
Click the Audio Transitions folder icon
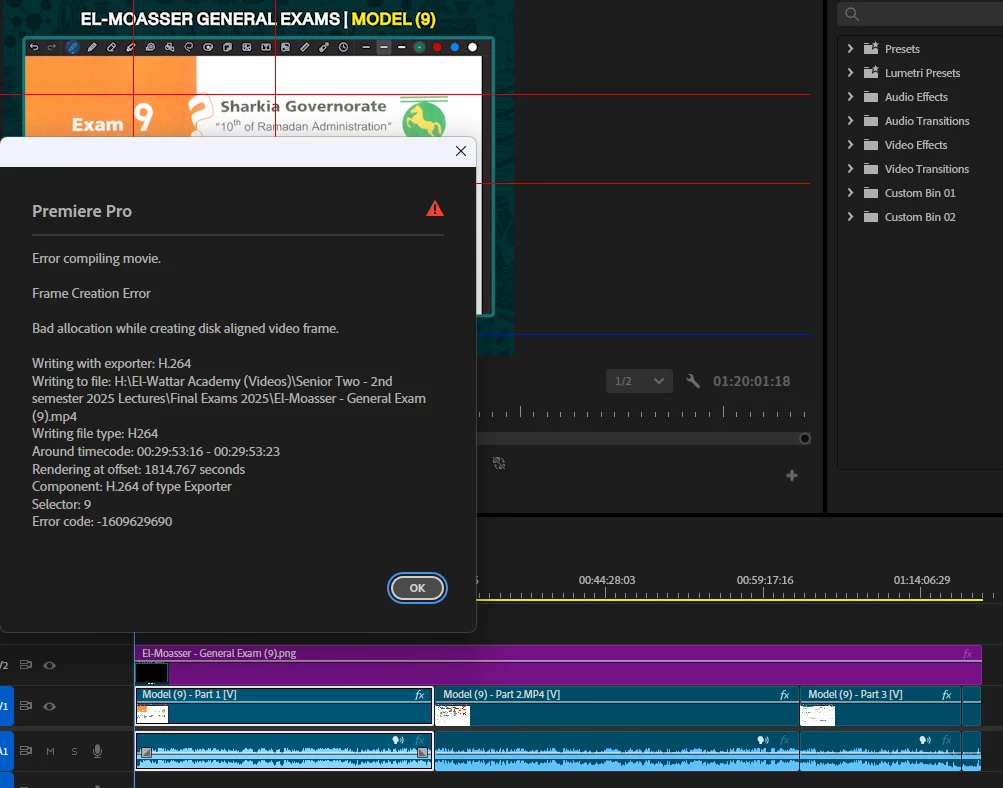[871, 121]
